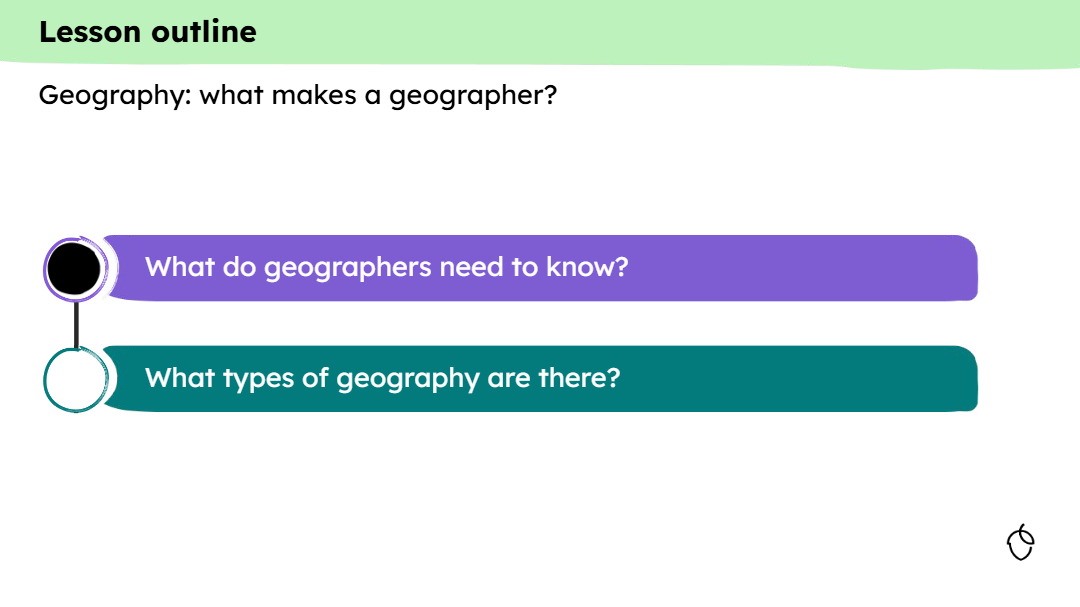Image resolution: width=1080 pixels, height=607 pixels.
Task: Click the word "Lesson" in the heading
Action: click(91, 32)
